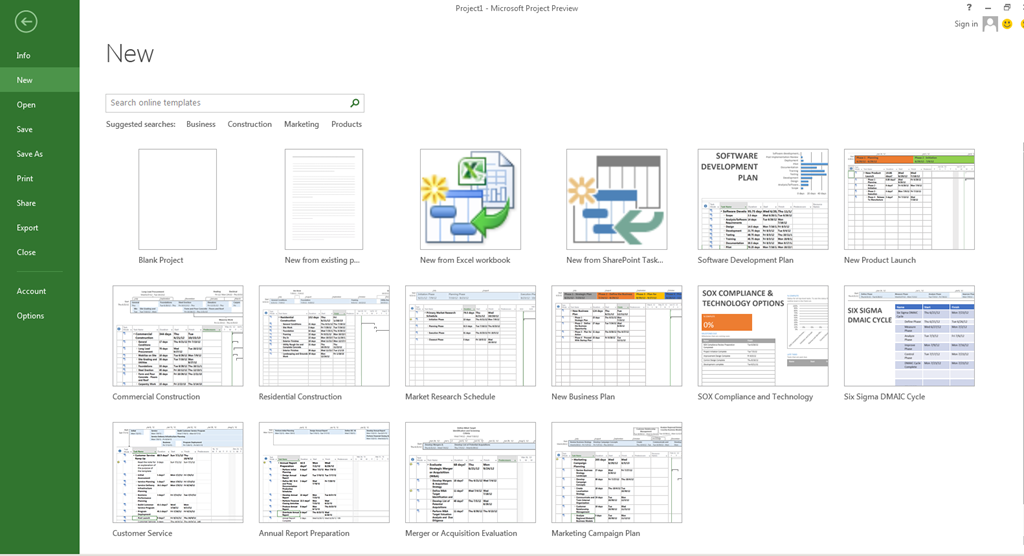Choose Save As in the sidebar
This screenshot has height=556, width=1024.
40,154
